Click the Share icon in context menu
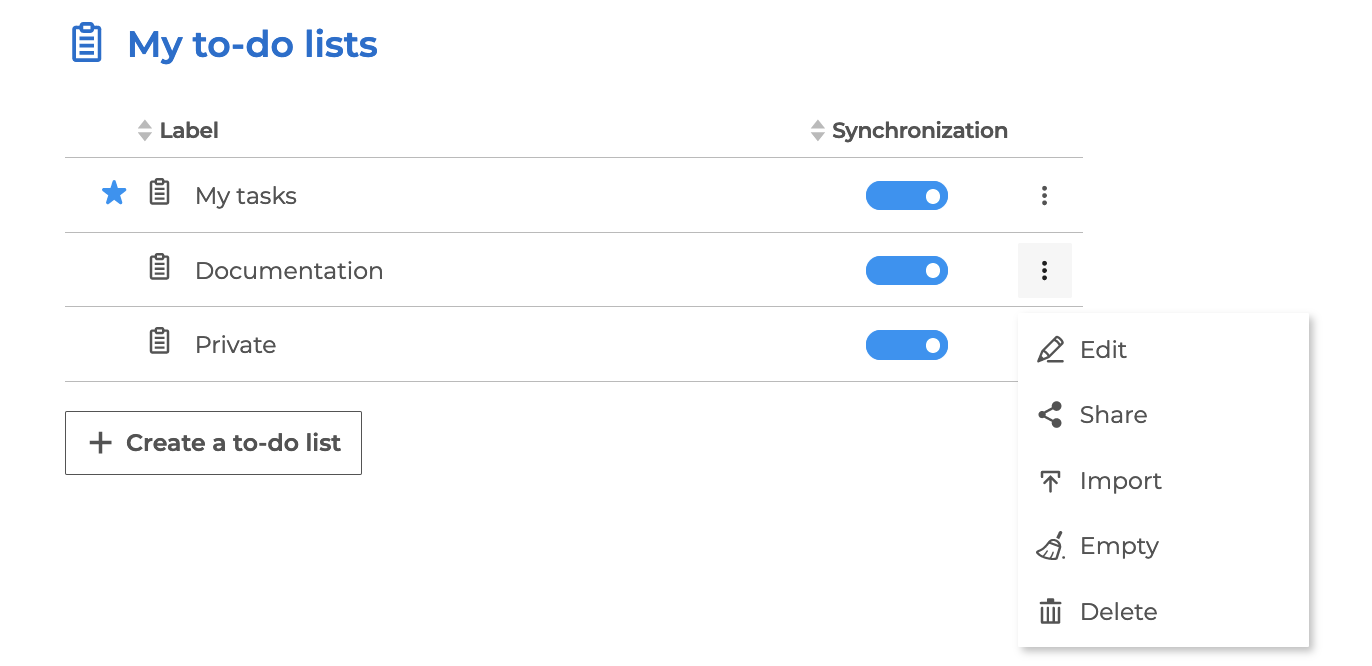 [1050, 415]
